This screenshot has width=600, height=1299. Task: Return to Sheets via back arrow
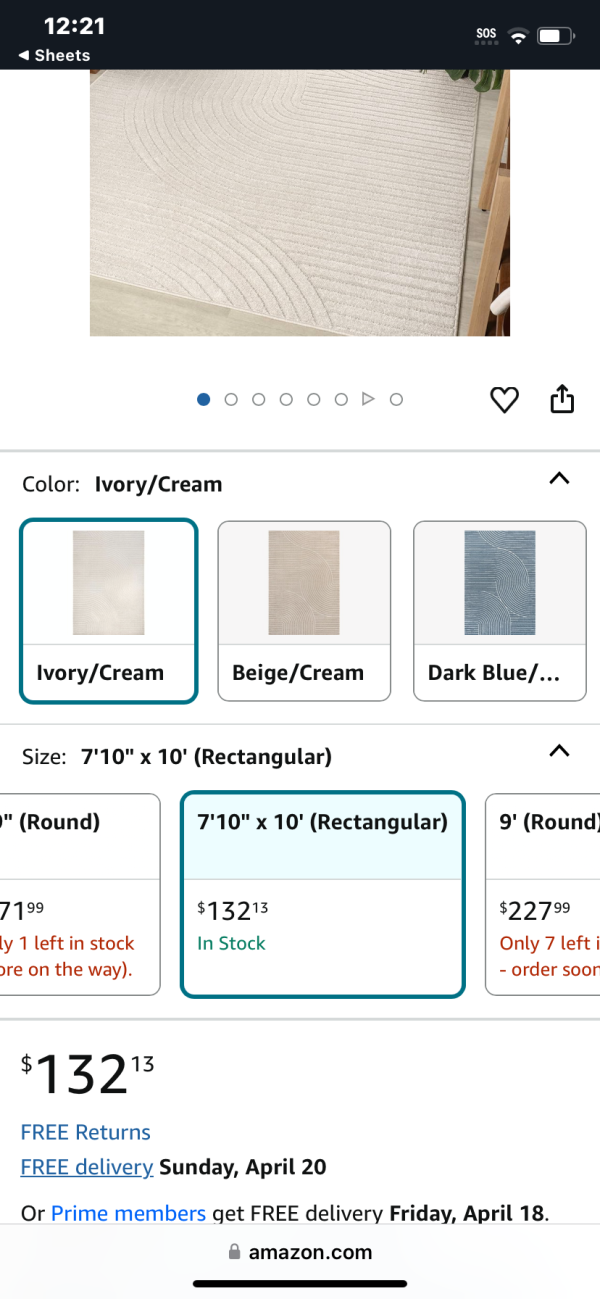tap(54, 55)
